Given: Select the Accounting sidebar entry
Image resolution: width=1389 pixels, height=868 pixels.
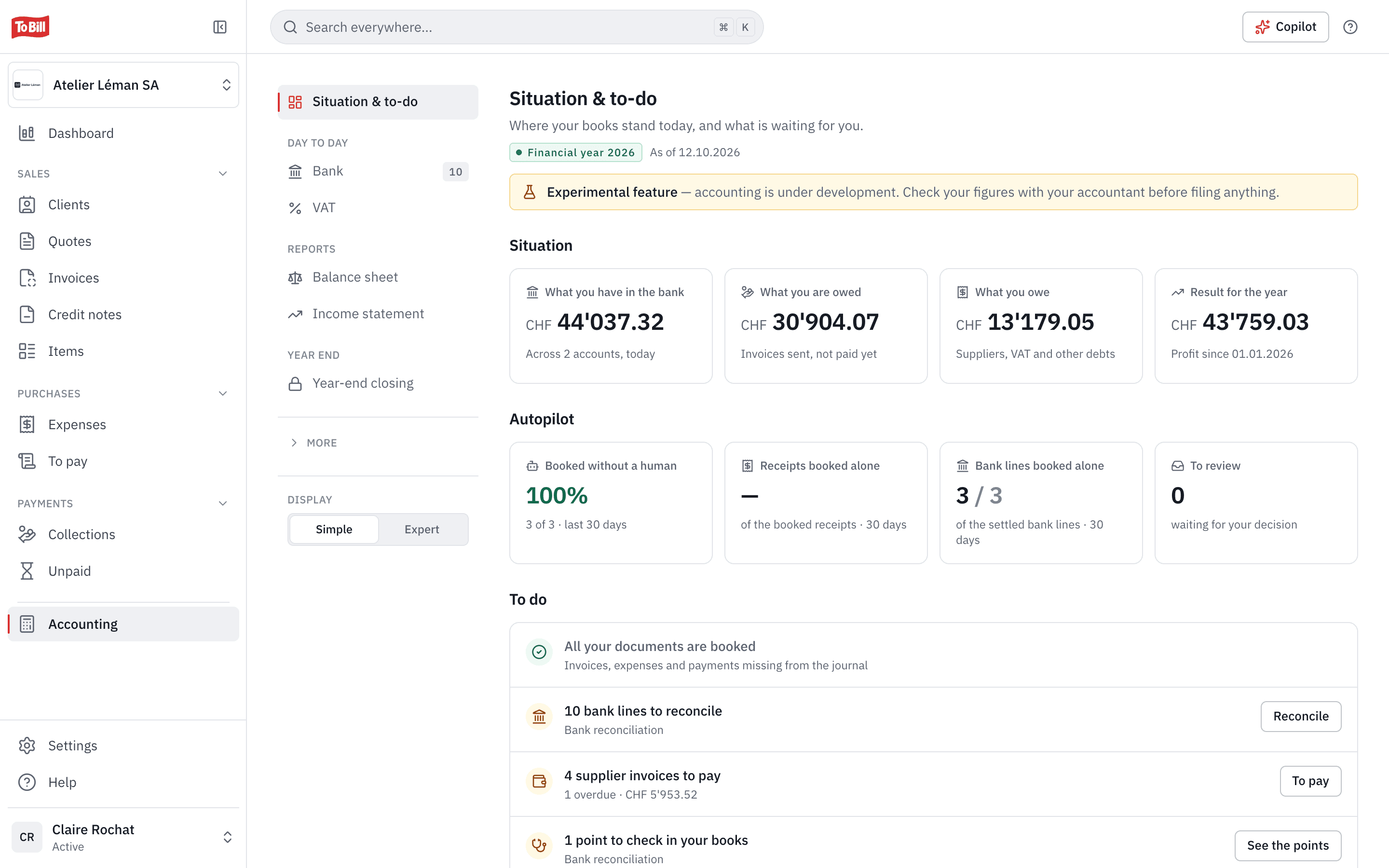Looking at the screenshot, I should (x=123, y=624).
